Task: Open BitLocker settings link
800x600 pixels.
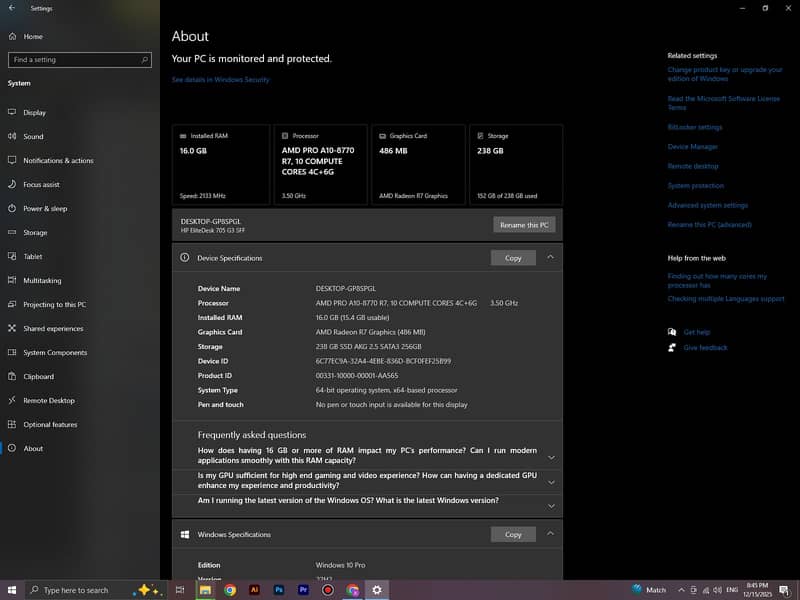Action: pos(694,127)
